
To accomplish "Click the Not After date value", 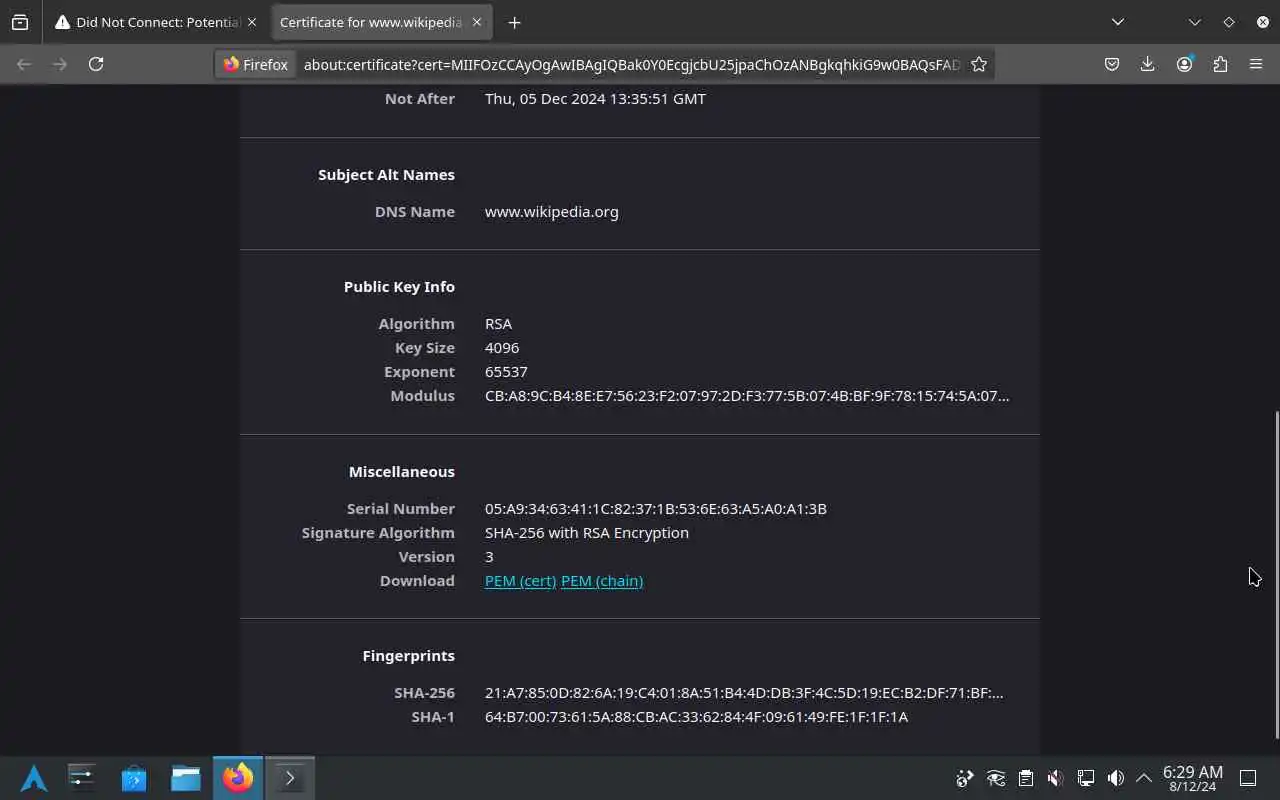I will (x=595, y=99).
